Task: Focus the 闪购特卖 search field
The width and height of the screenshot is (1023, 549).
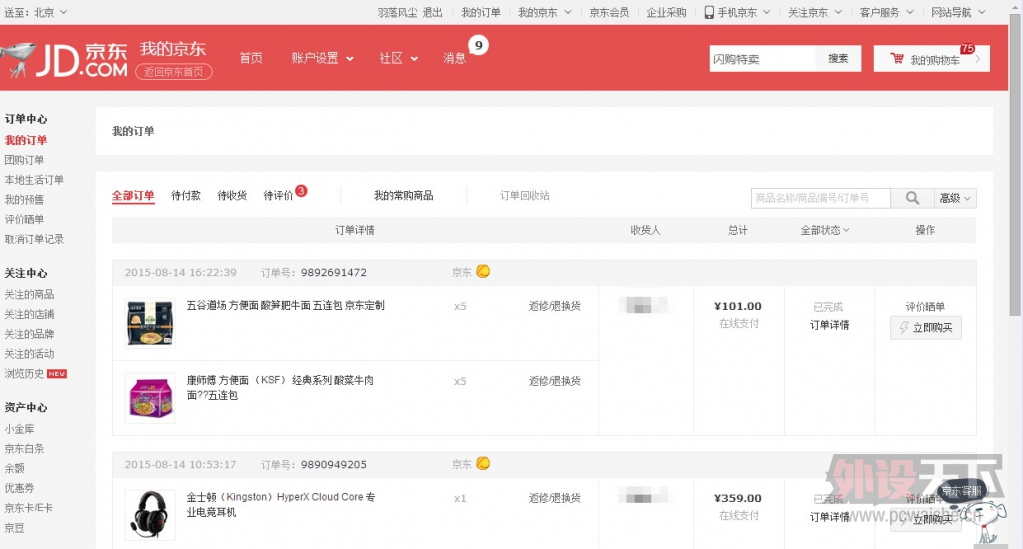Action: pyautogui.click(x=762, y=59)
